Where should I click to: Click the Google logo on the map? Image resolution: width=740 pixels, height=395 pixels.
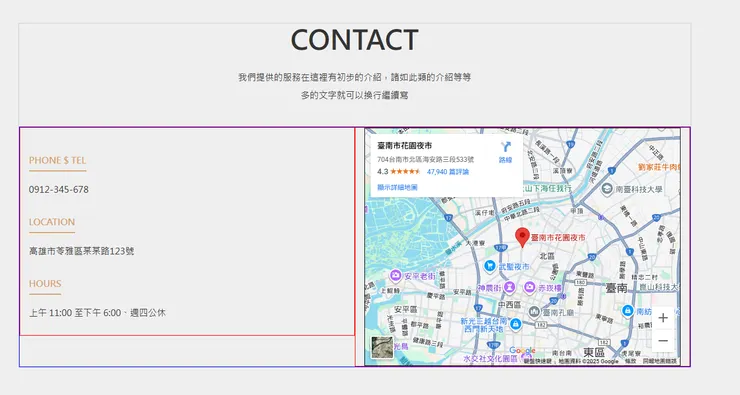point(522,351)
